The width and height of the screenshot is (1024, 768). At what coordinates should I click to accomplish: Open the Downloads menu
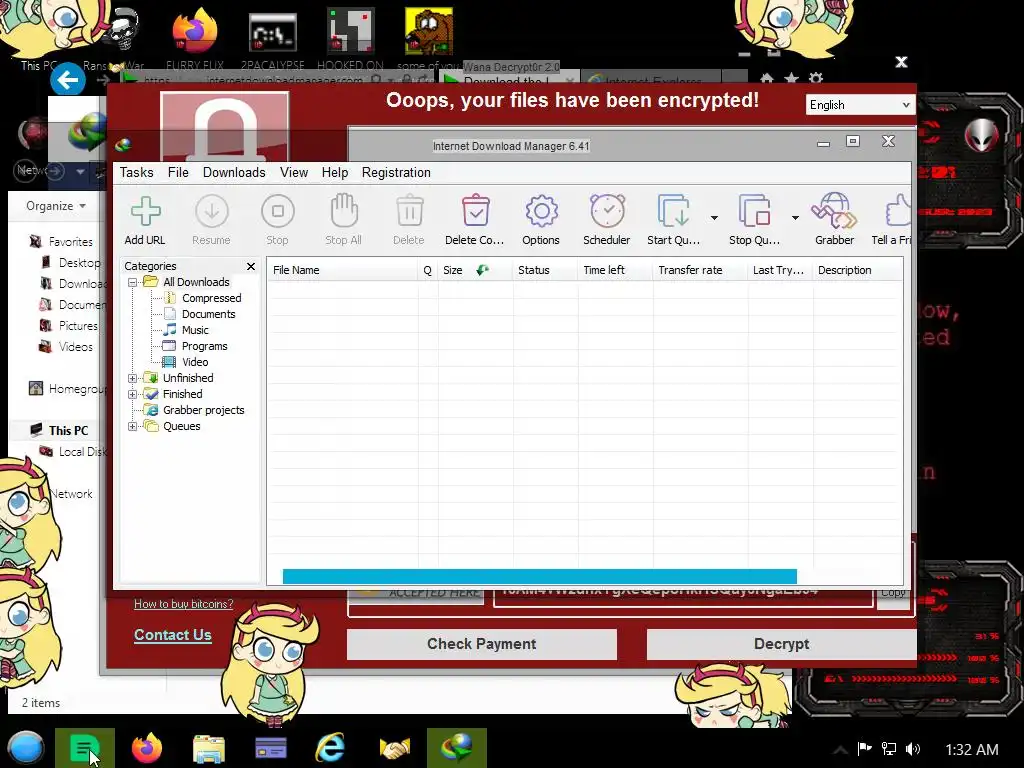click(234, 172)
